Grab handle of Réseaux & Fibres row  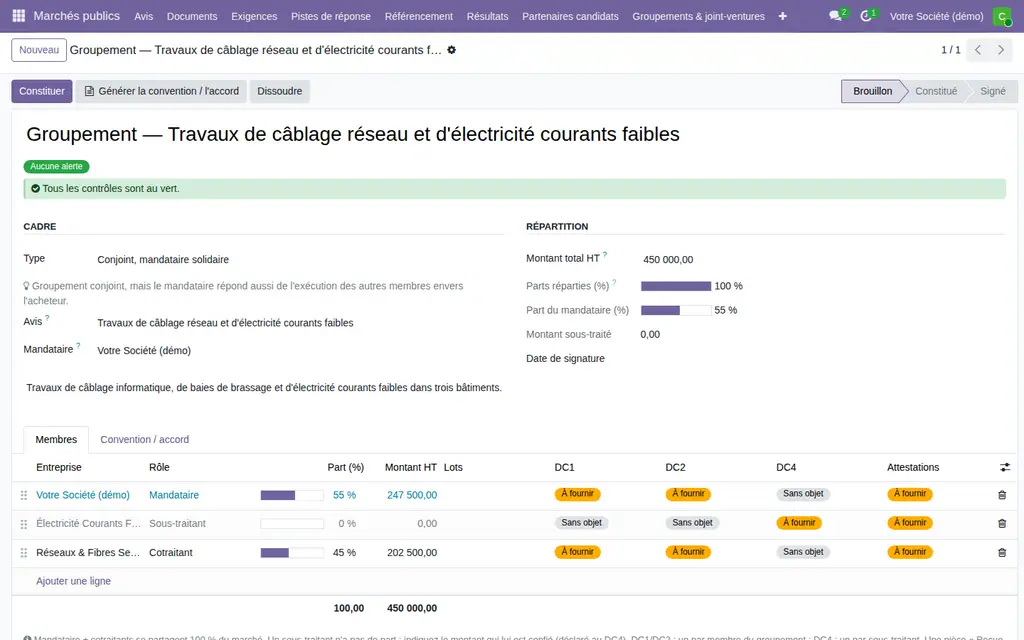point(24,552)
